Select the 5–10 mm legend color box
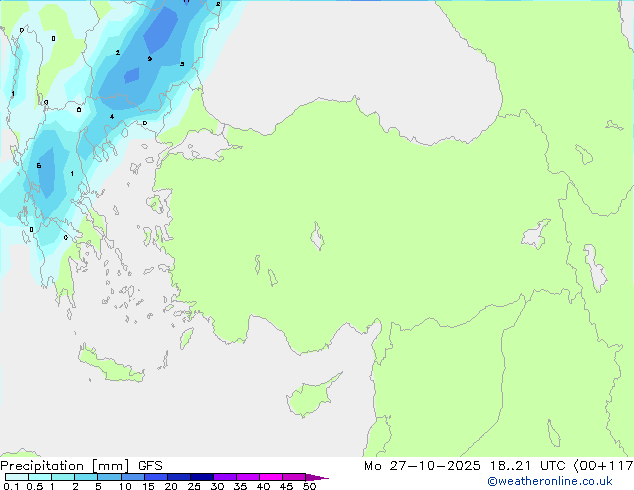 pyautogui.click(x=109, y=477)
